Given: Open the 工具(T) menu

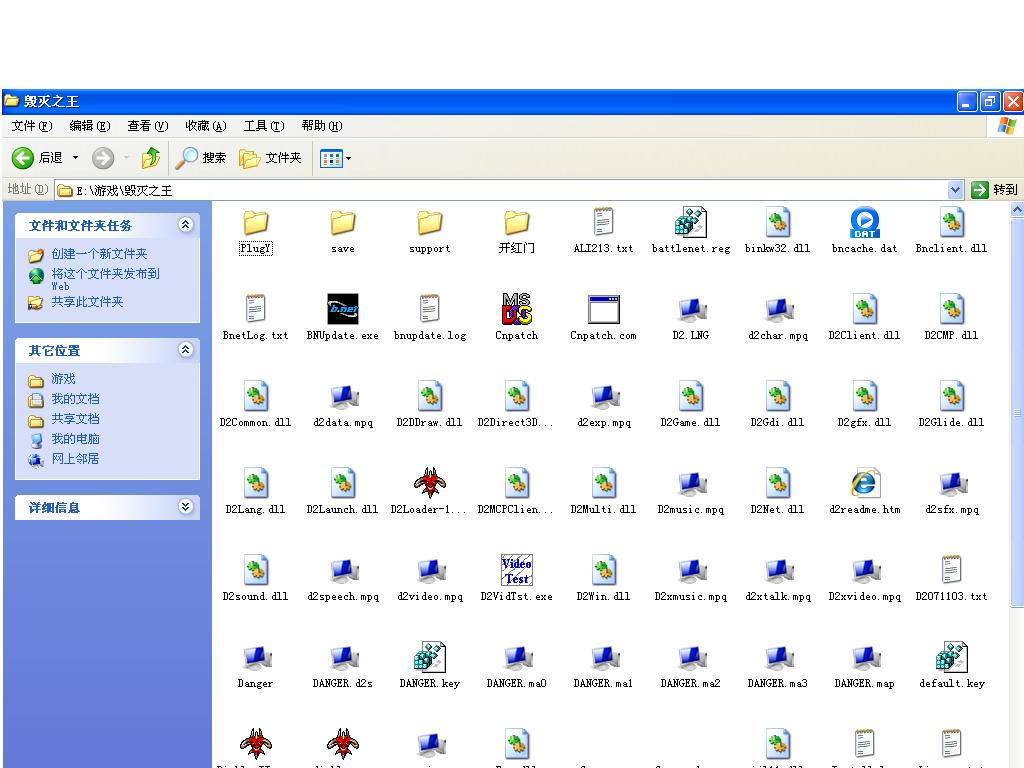Looking at the screenshot, I should click(263, 126).
